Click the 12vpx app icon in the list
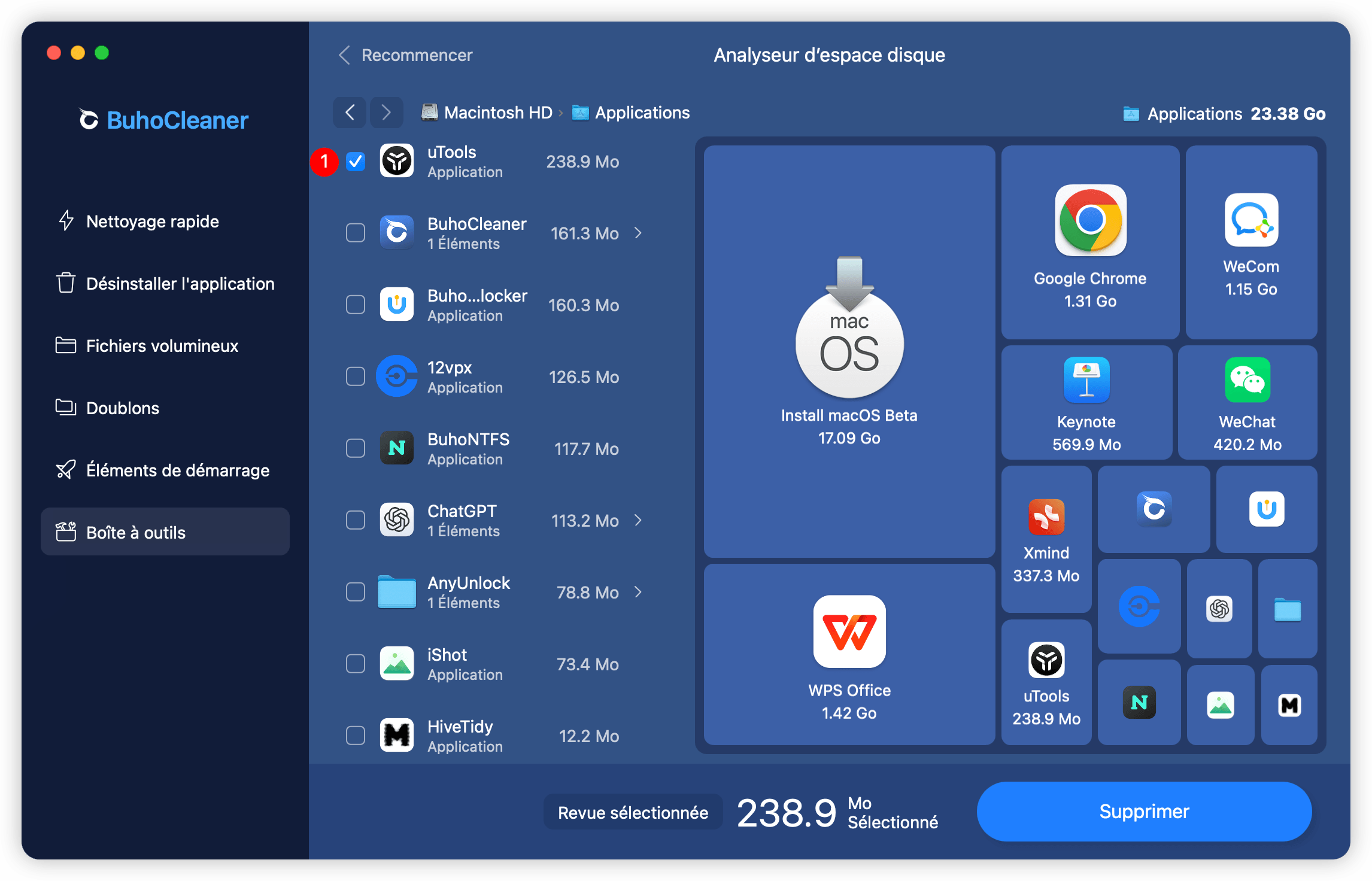1372x881 pixels. (x=397, y=376)
